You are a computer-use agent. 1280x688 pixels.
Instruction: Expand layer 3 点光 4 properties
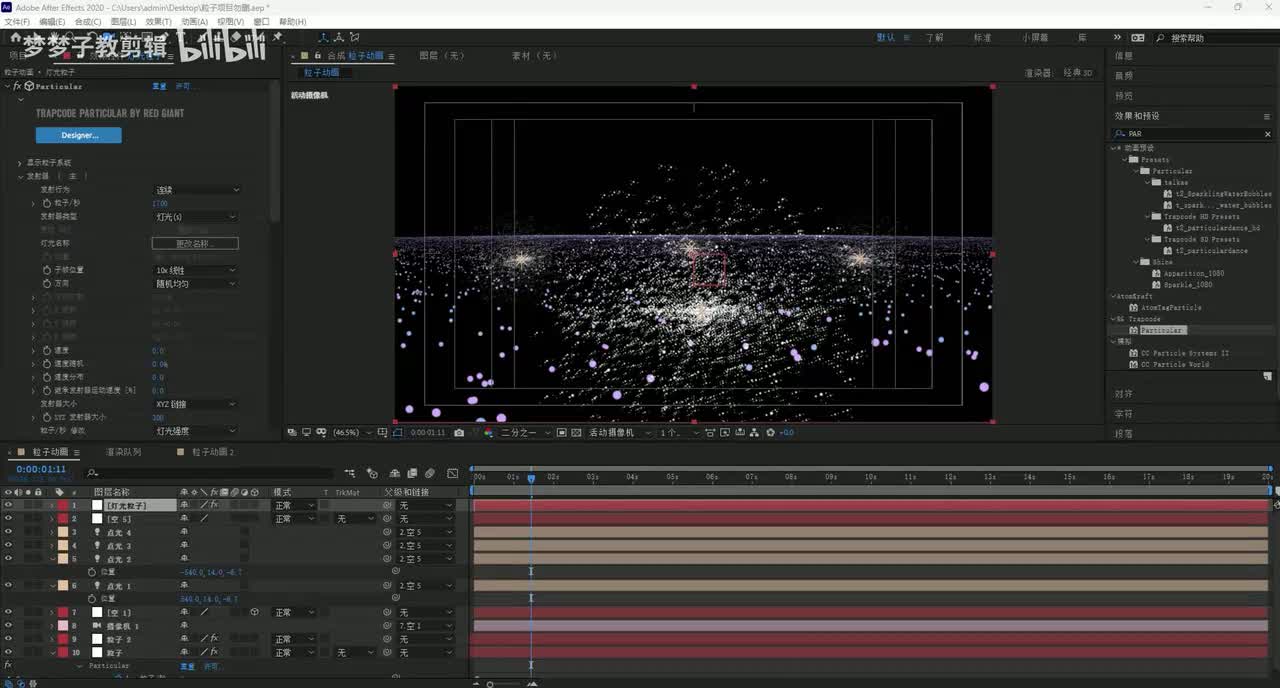[x=52, y=532]
